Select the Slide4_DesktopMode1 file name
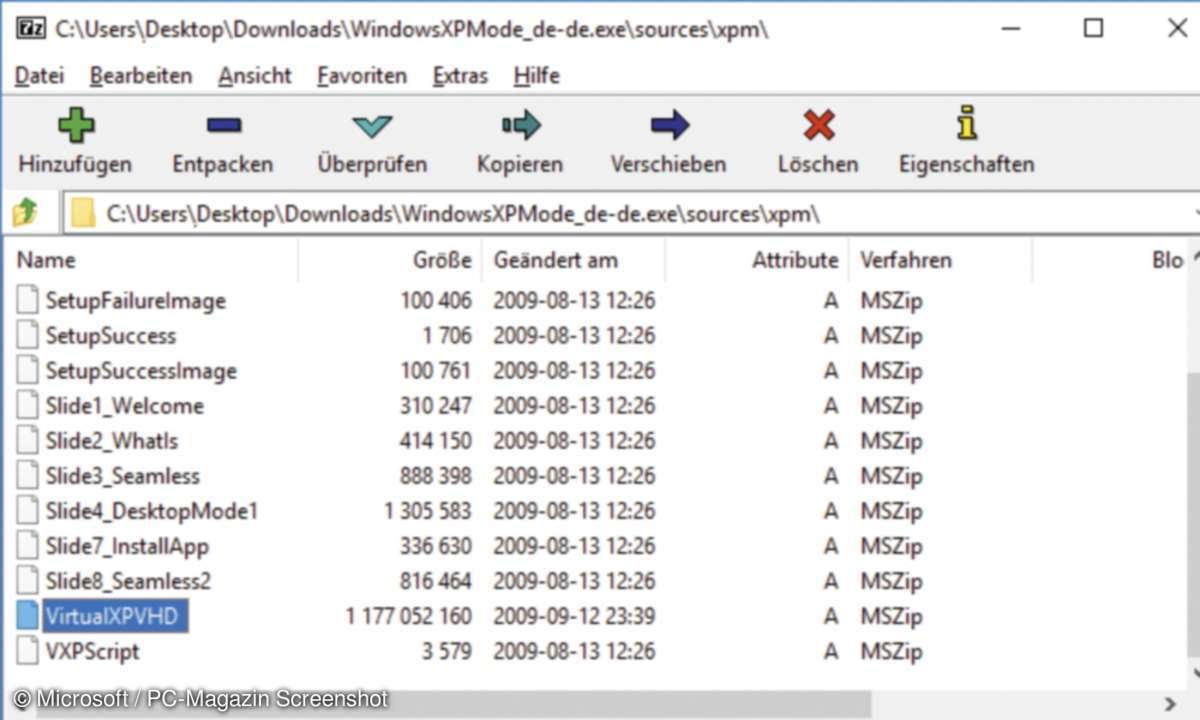Image resolution: width=1200 pixels, height=720 pixels. (x=151, y=510)
